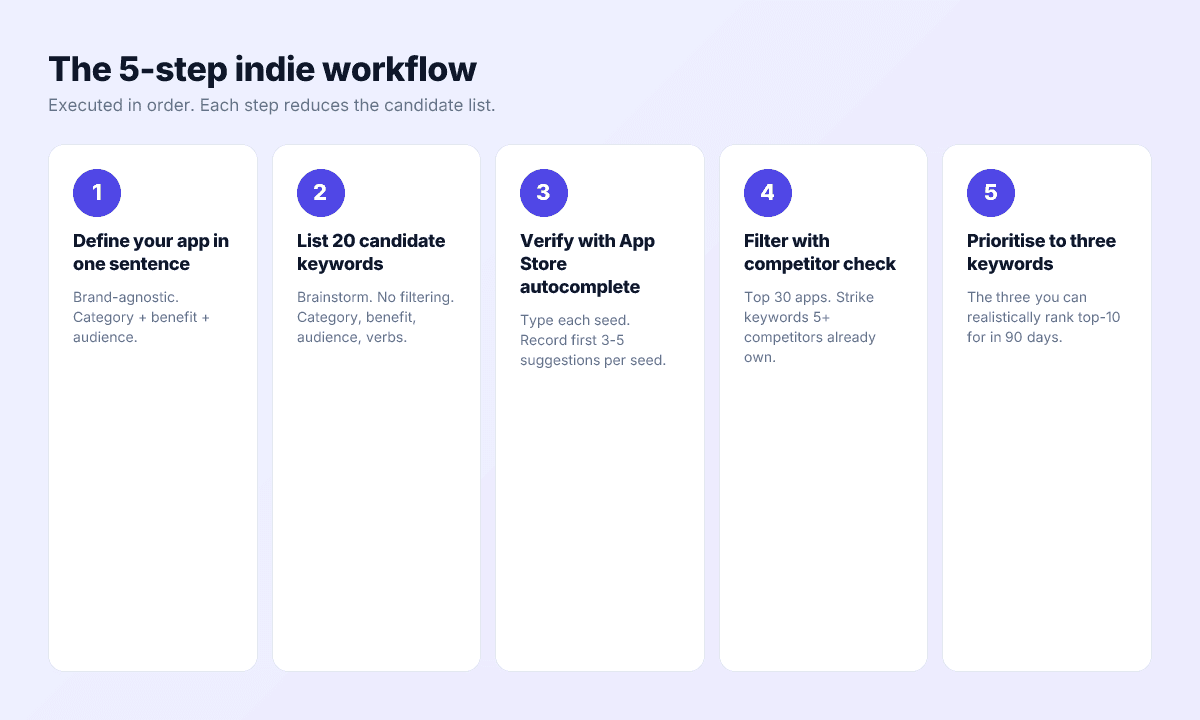Image resolution: width=1200 pixels, height=720 pixels.
Task: Click the step 3 numbered badge
Action: click(x=544, y=192)
